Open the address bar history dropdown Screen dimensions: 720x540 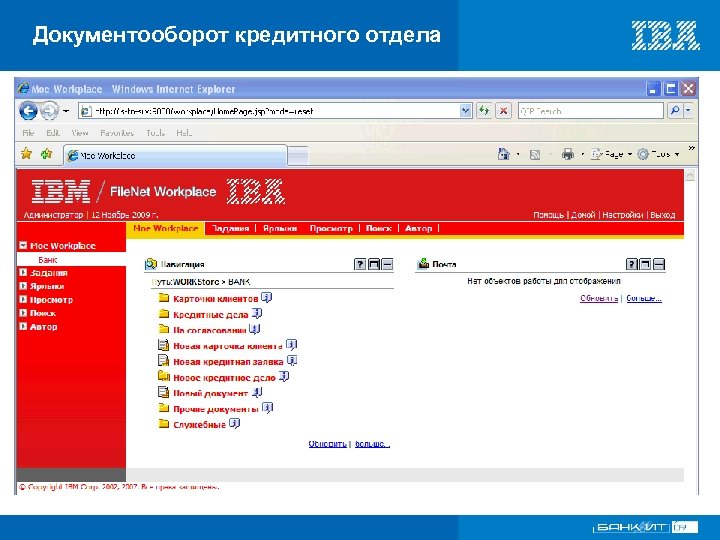pos(466,111)
